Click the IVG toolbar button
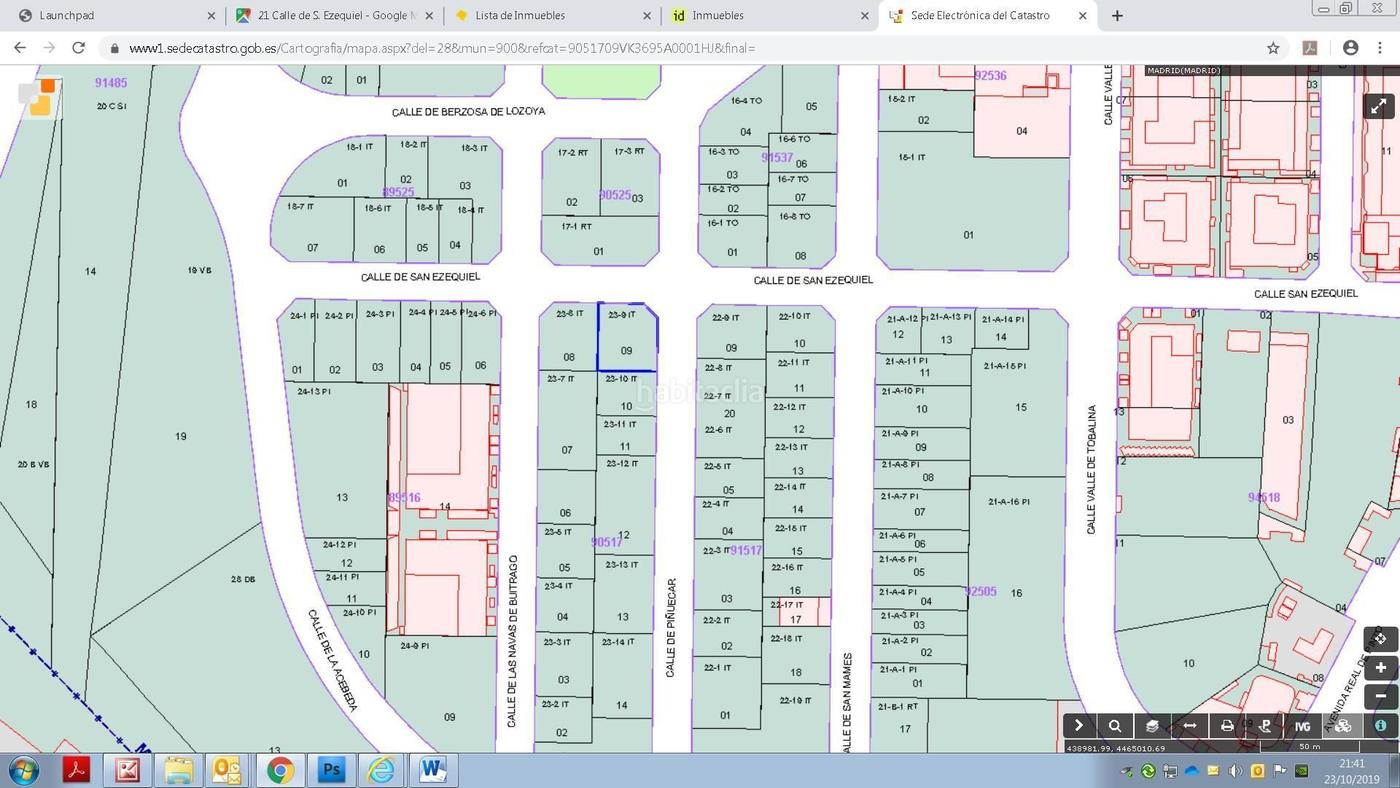This screenshot has height=788, width=1400. tap(1302, 726)
